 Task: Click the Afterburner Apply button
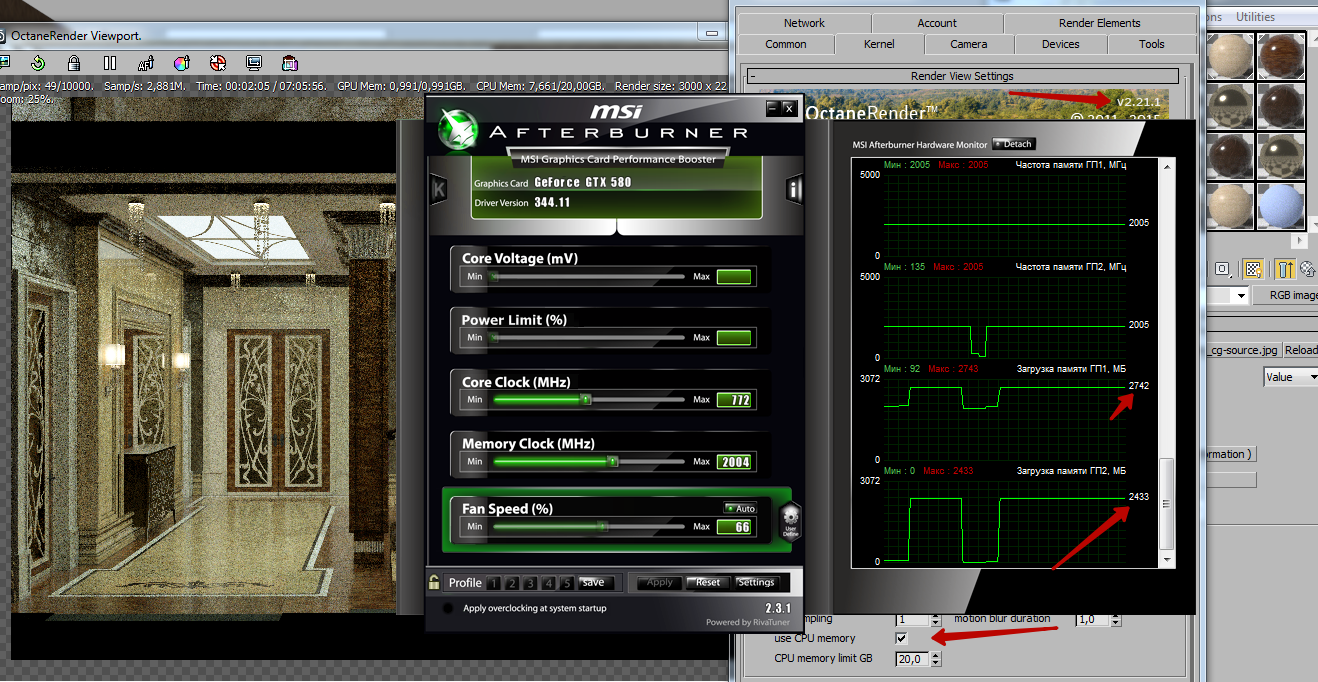pyautogui.click(x=660, y=582)
